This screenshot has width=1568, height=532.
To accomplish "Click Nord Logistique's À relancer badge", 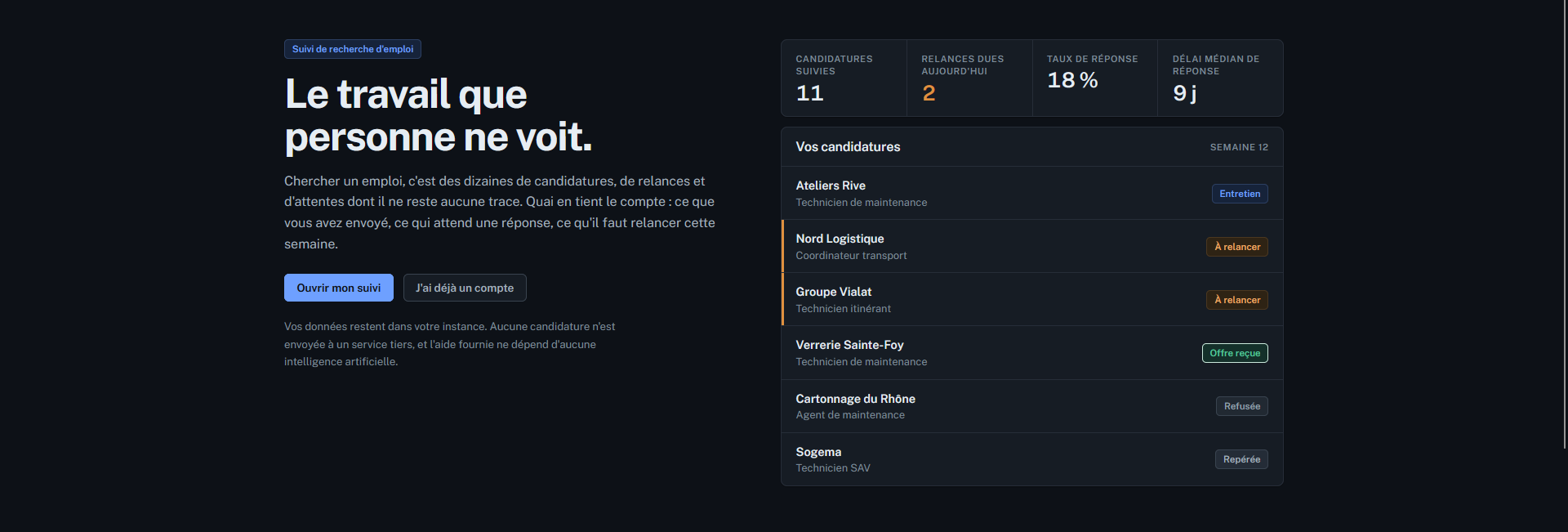I will click(x=1237, y=247).
